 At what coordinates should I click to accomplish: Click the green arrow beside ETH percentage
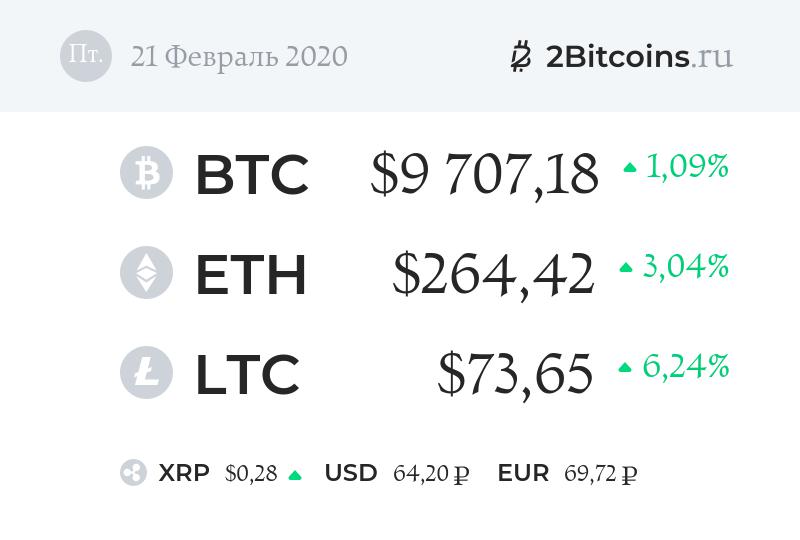pos(626,268)
